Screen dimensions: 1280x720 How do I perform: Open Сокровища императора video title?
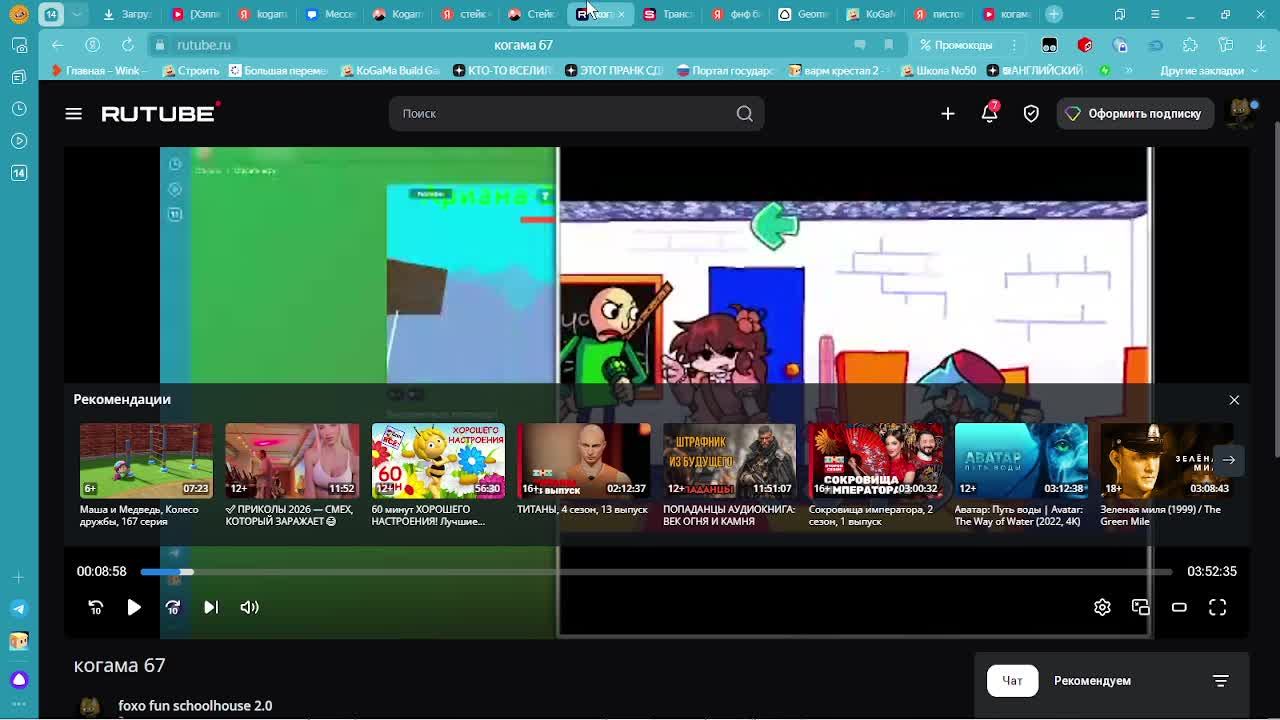click(871, 515)
